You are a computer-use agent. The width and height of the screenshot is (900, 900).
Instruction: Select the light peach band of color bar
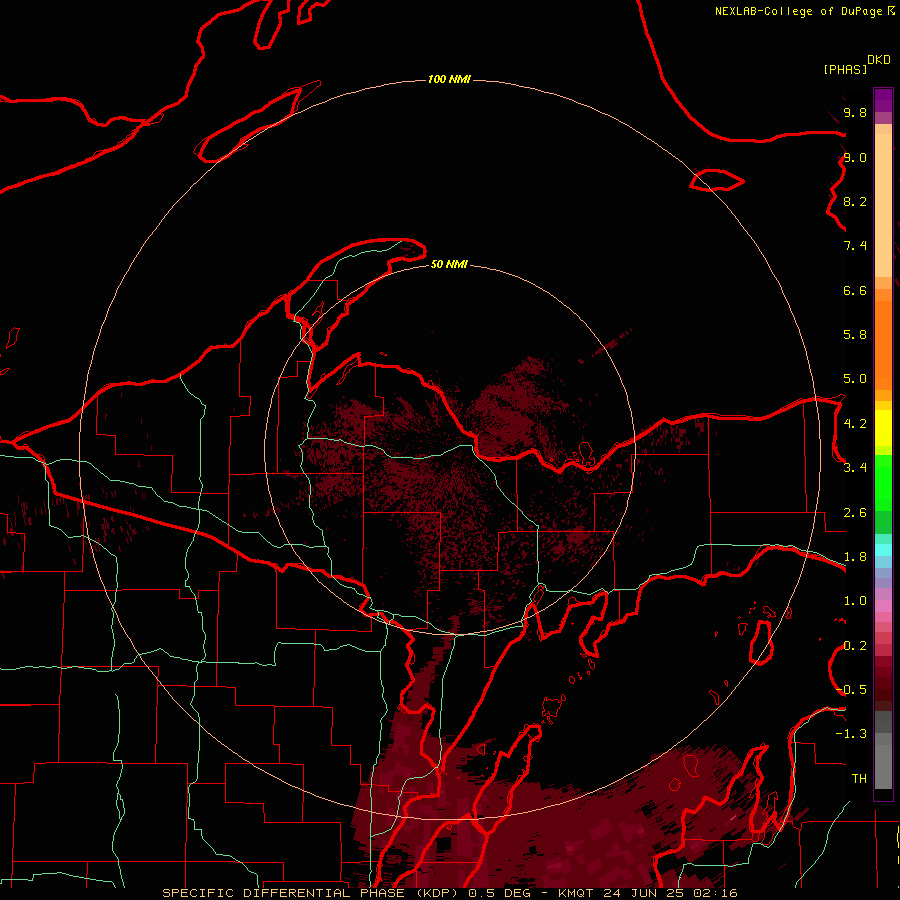tap(883, 206)
